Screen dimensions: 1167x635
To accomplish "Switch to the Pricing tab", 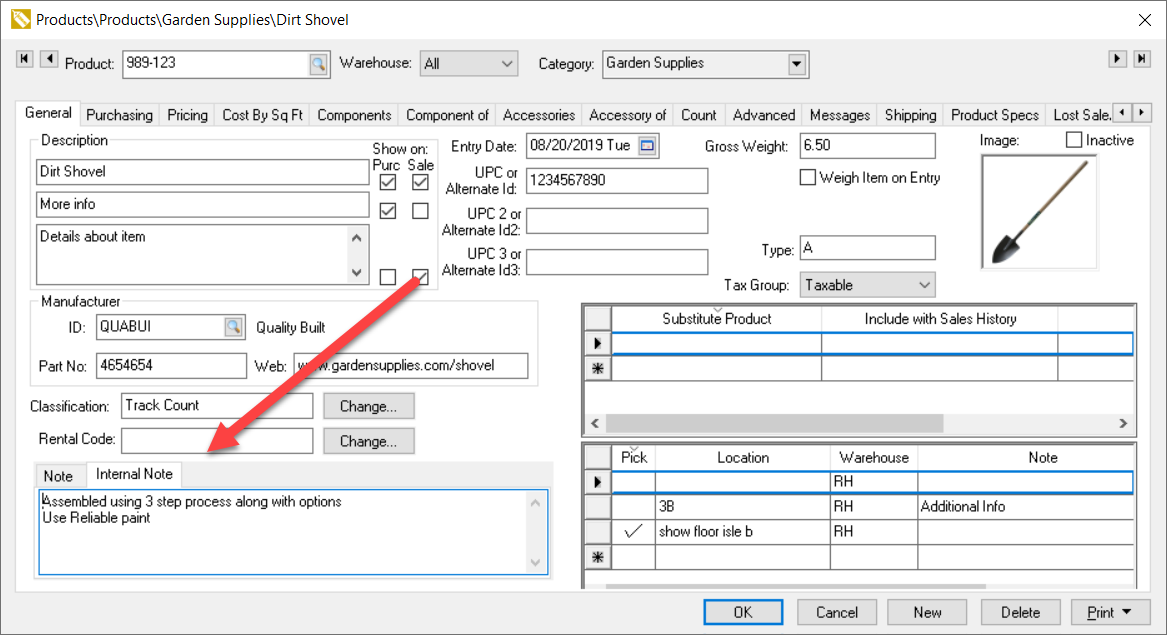I will 187,115.
